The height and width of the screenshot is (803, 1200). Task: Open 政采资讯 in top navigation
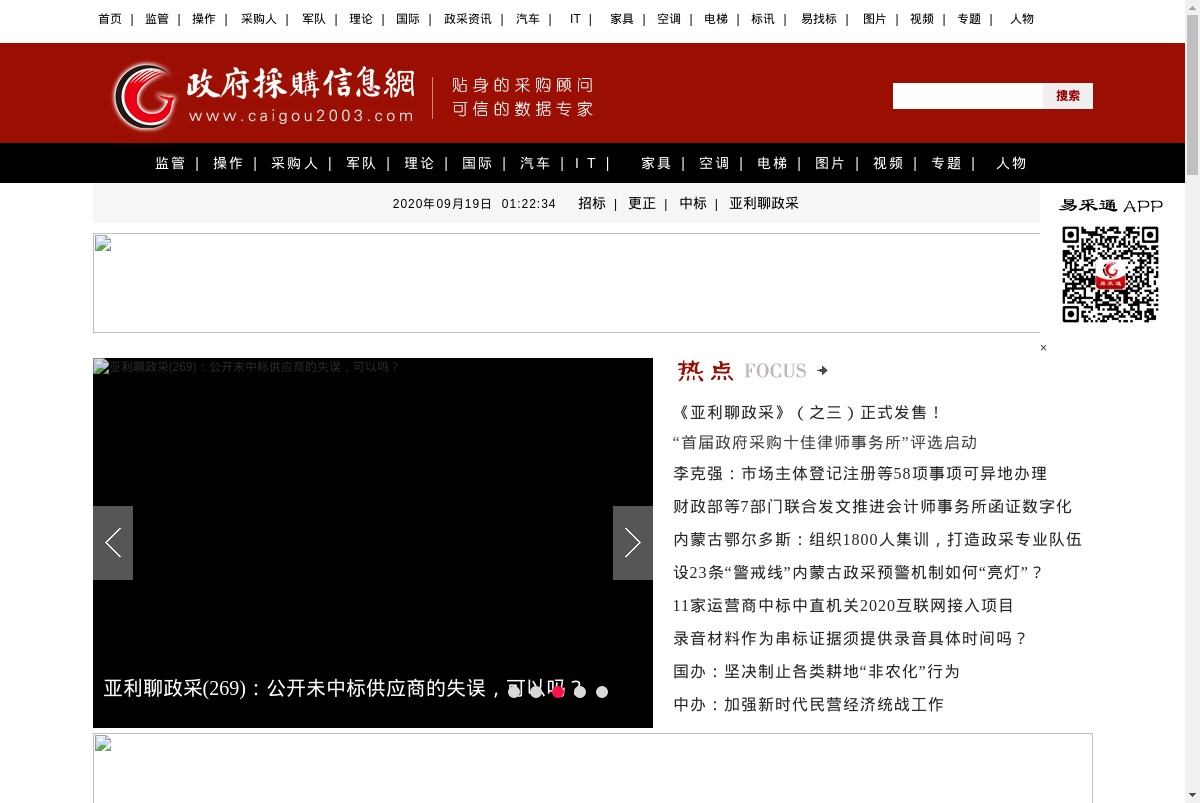click(468, 19)
